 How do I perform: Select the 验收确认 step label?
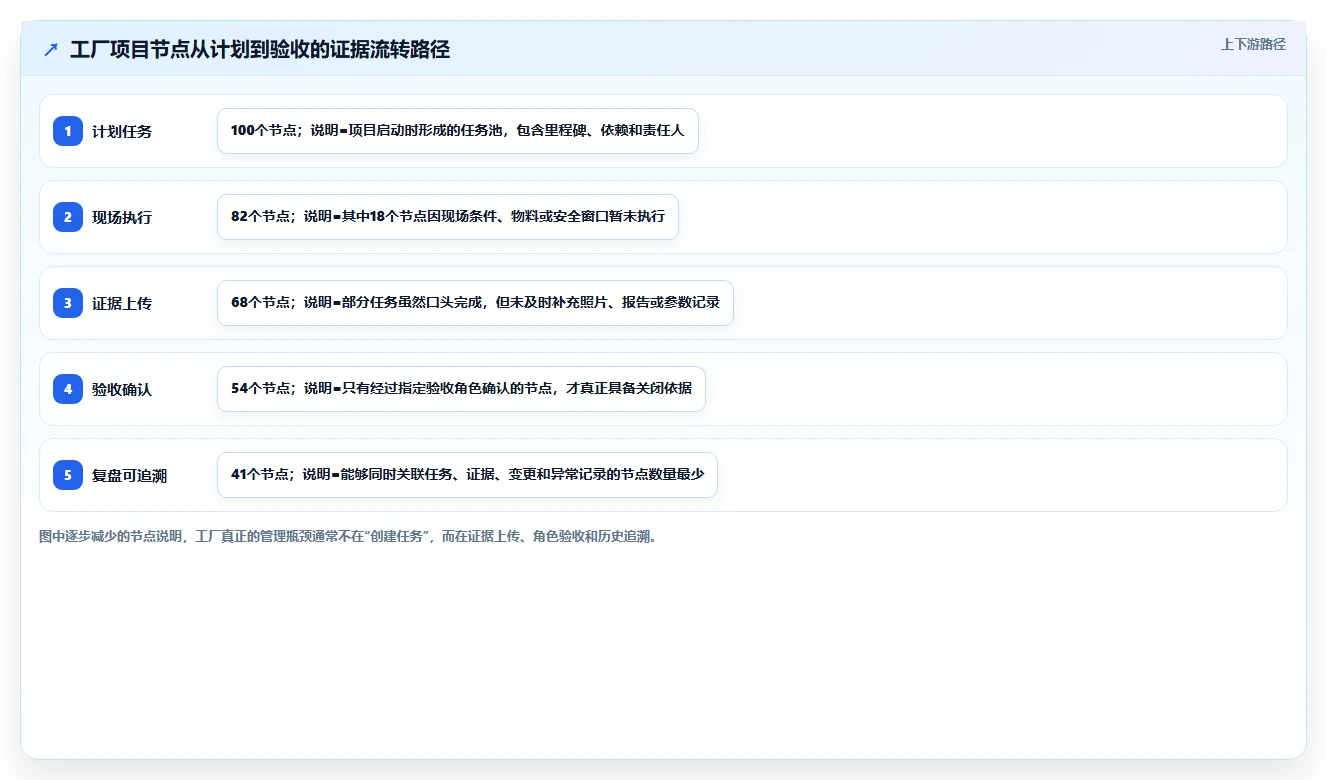[x=122, y=389]
